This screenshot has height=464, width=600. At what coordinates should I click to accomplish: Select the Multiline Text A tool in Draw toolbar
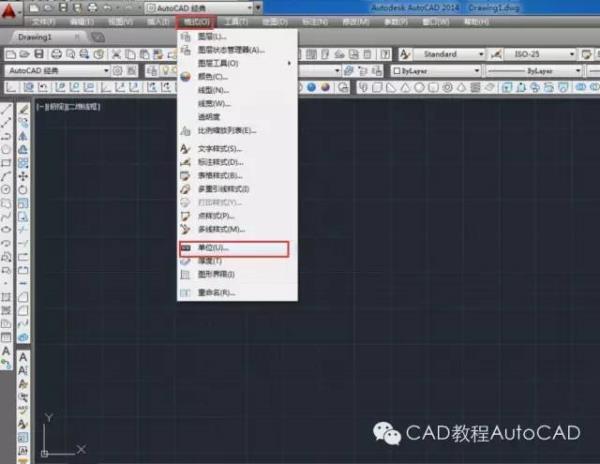(6, 350)
